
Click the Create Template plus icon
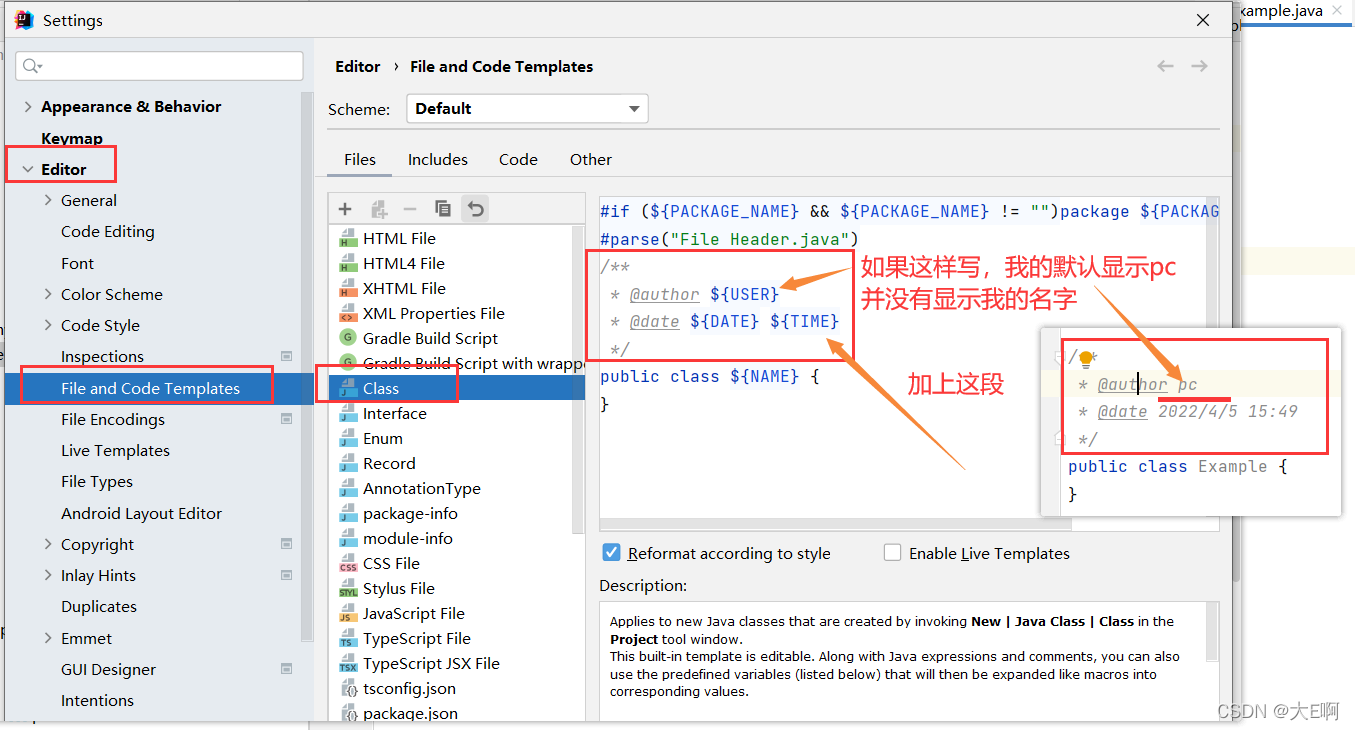coord(345,209)
